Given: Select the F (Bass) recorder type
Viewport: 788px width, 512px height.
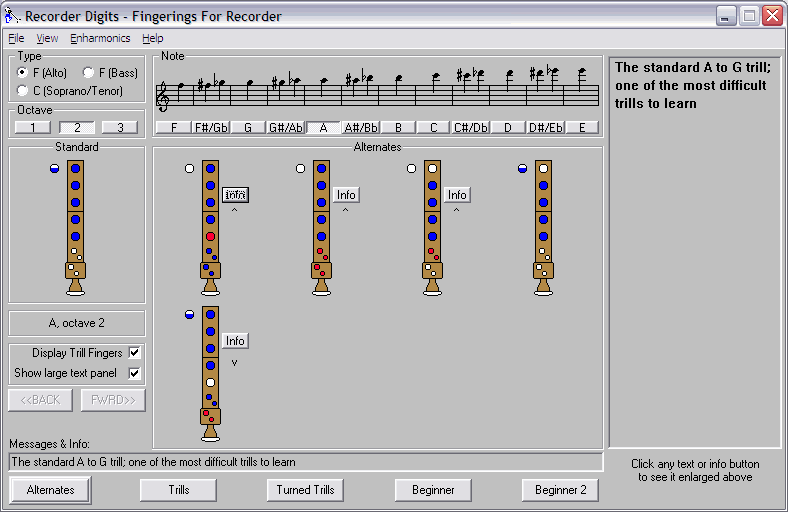Looking at the screenshot, I should 88,72.
